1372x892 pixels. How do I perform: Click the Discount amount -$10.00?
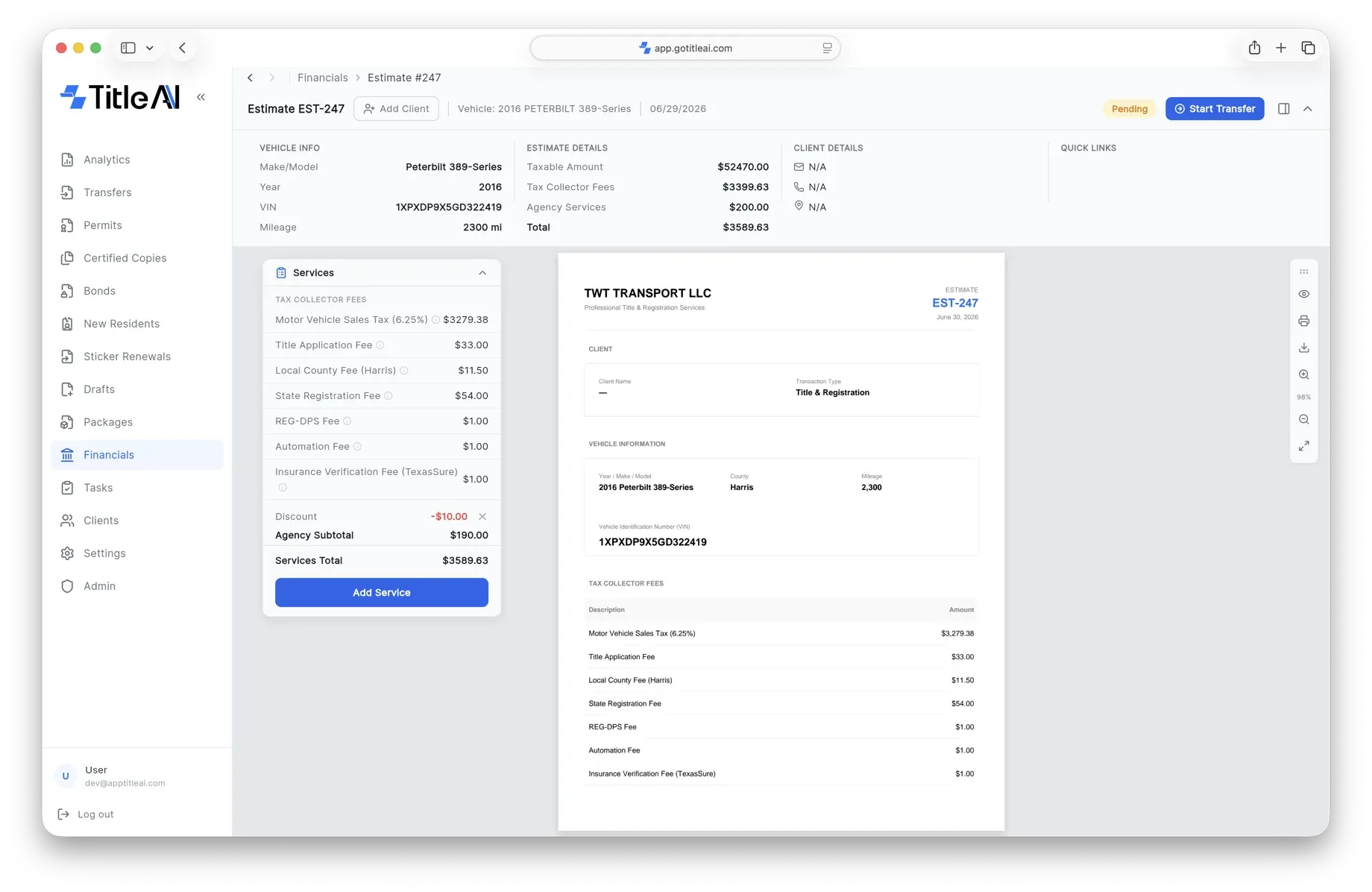449,517
